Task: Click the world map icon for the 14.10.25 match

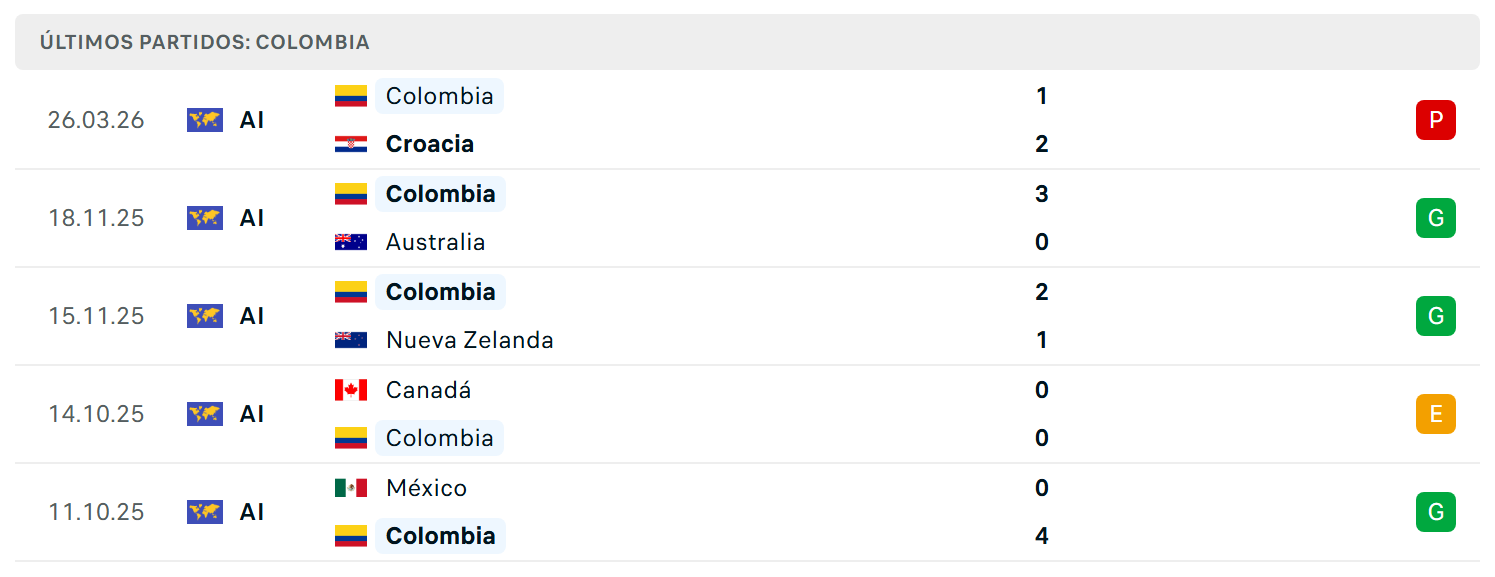Action: [x=205, y=414]
